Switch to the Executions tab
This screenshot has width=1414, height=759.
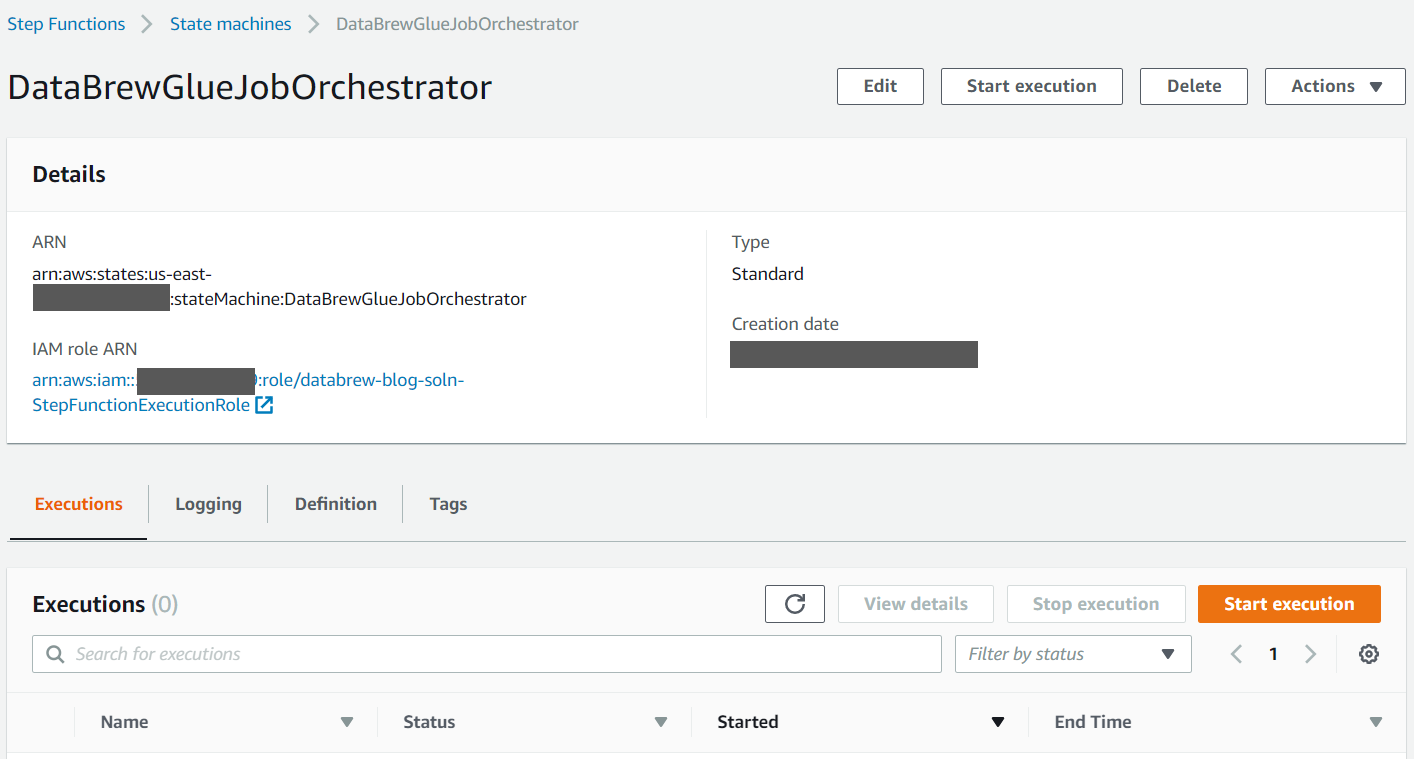point(78,504)
